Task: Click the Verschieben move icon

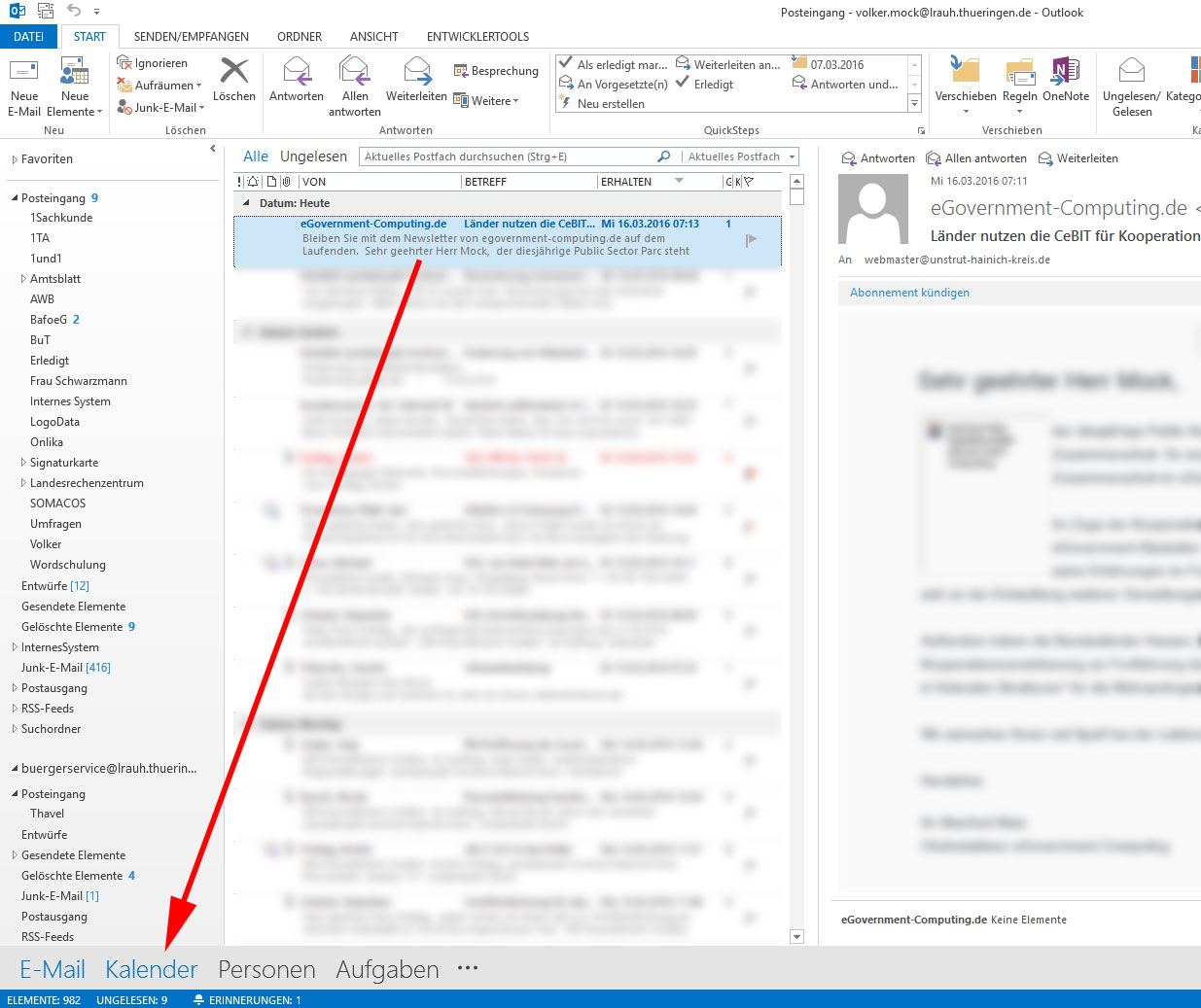Action: coord(965,71)
